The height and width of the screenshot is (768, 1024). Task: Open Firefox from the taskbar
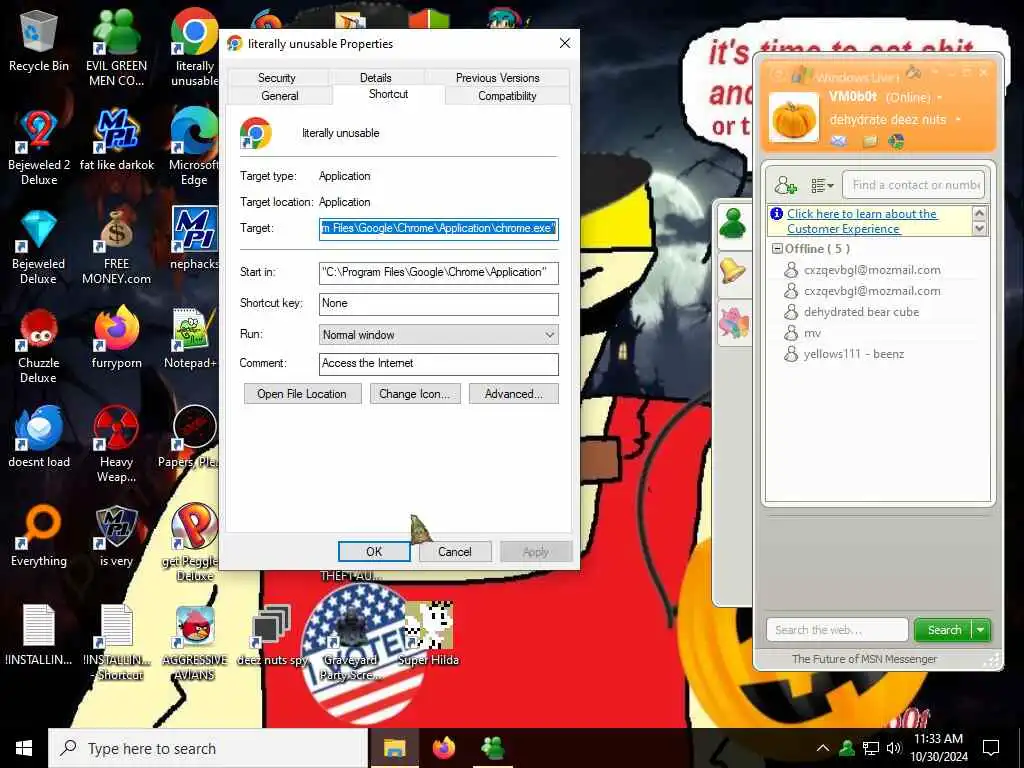[x=443, y=748]
